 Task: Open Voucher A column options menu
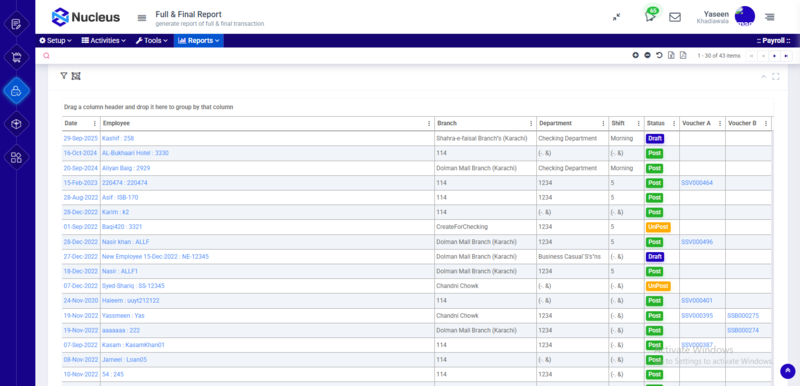pyautogui.click(x=720, y=123)
